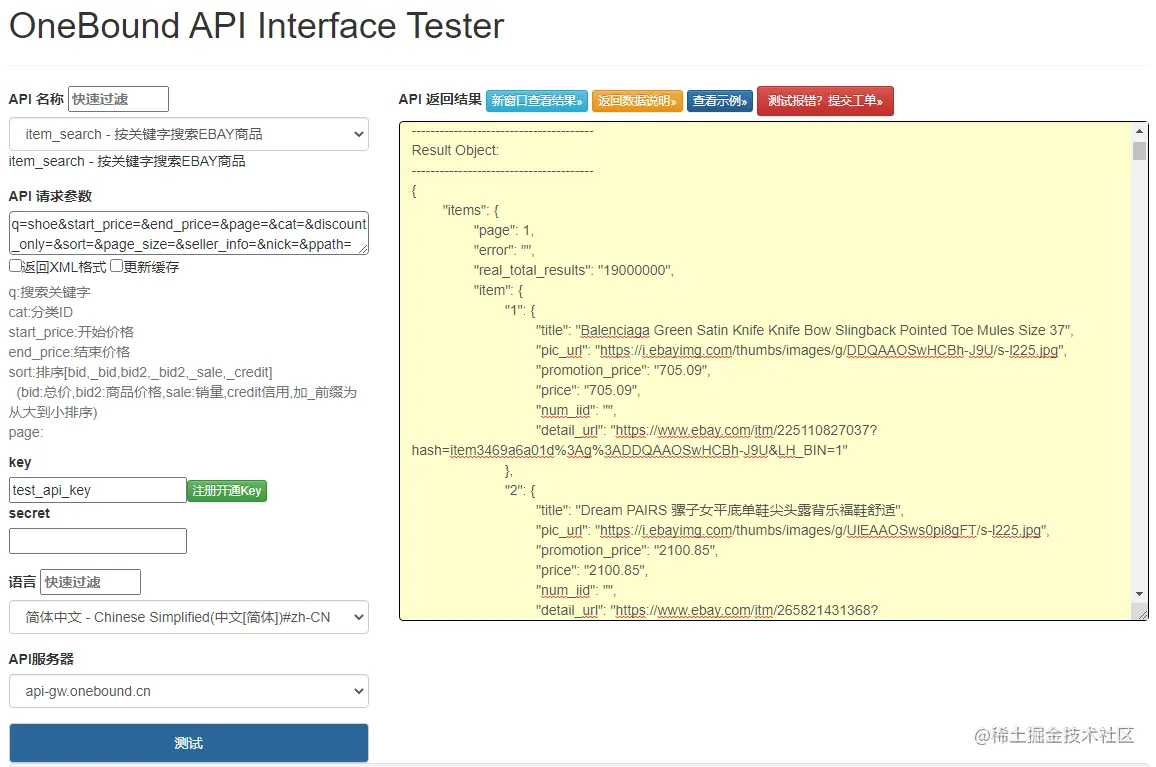
Task: Click the result box resize handle
Action: [x=1141, y=613]
